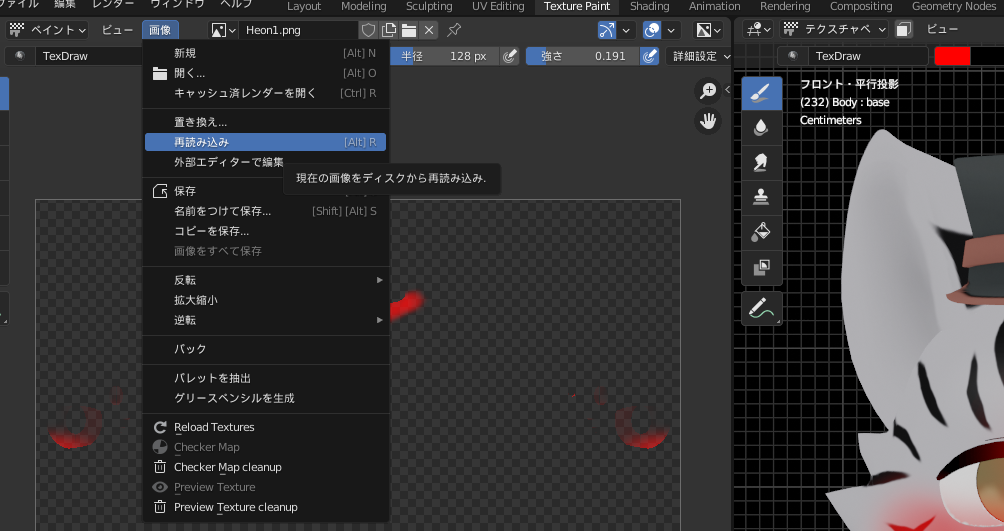
Task: Choose 新規 from the image menu
Action: [266, 53]
